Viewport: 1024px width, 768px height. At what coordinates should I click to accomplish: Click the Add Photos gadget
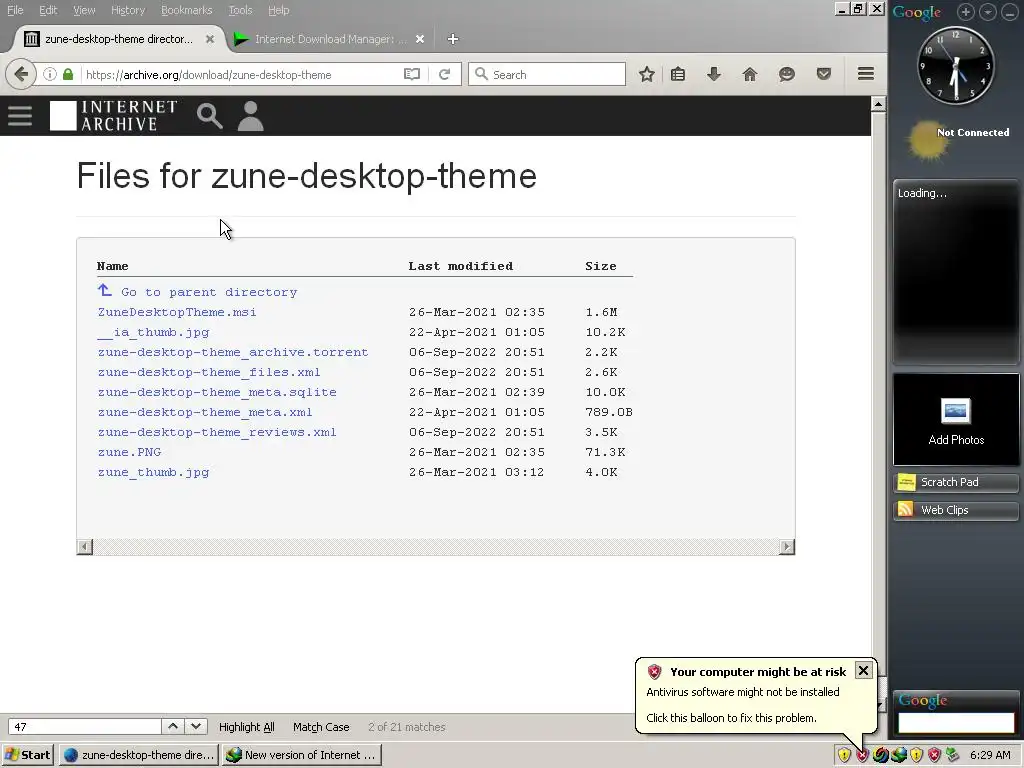coord(956,419)
